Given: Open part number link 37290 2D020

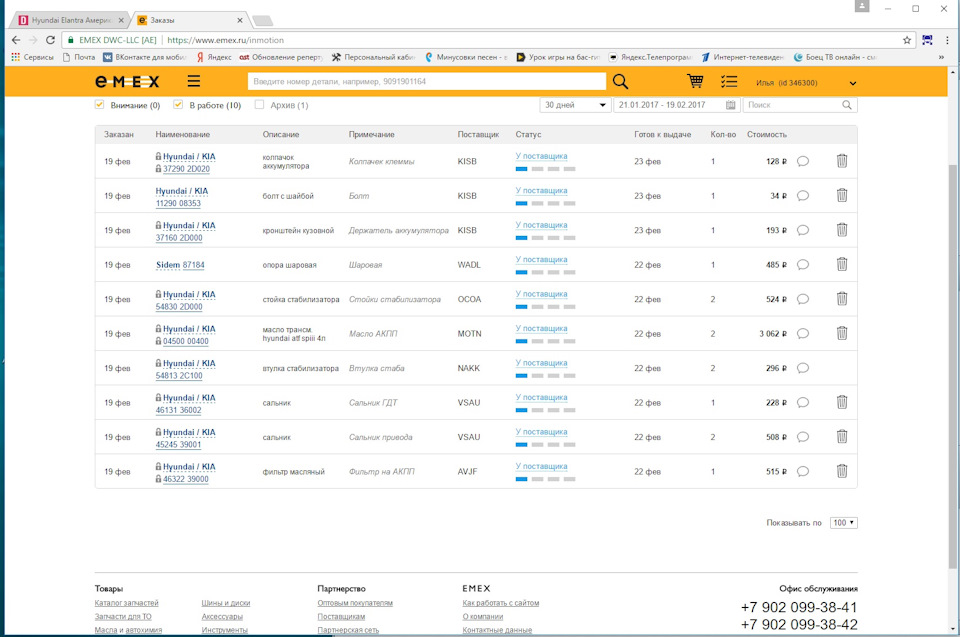Looking at the screenshot, I should 186,169.
